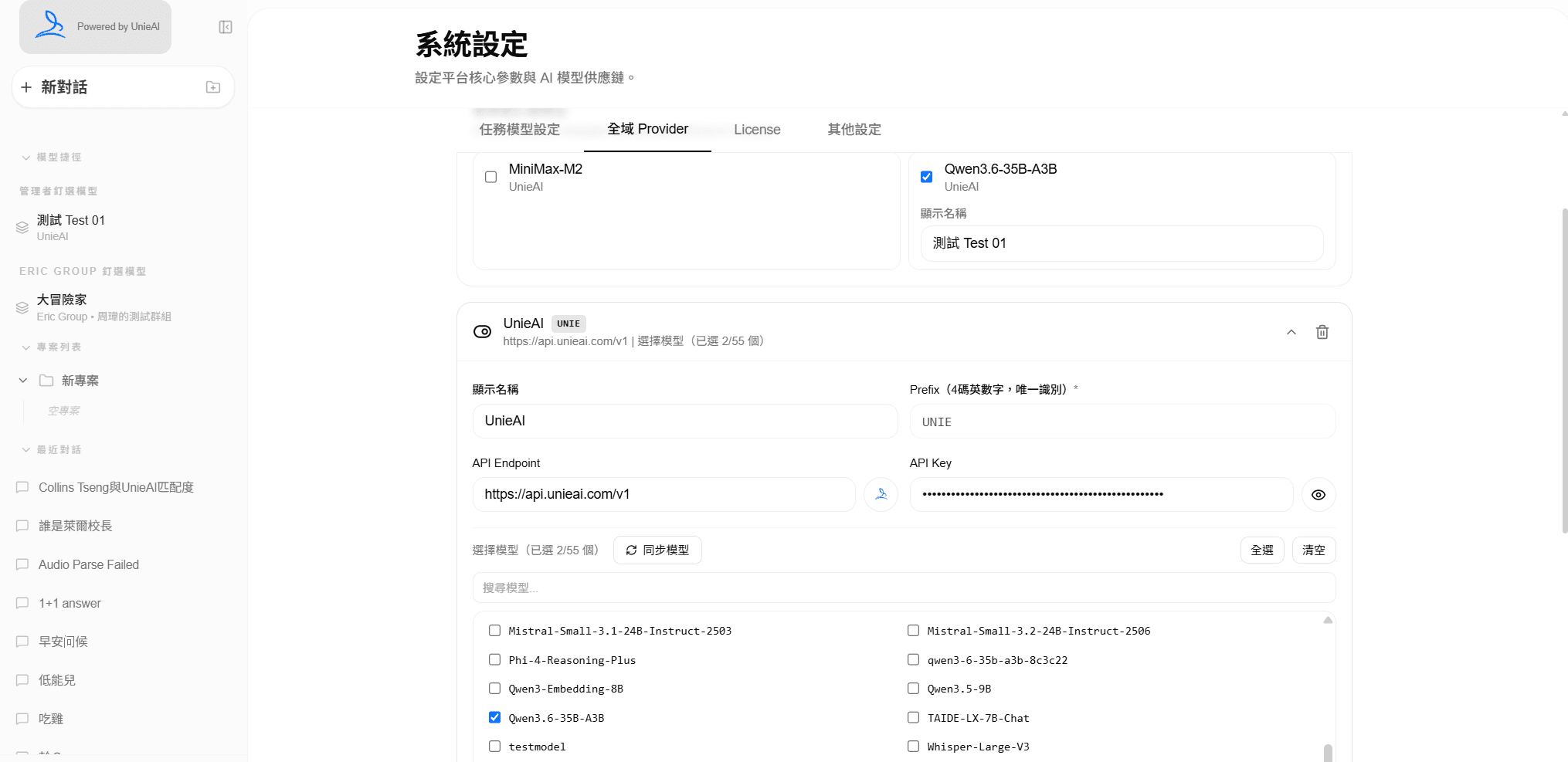Click the layers icon of 大冒險家
The height and width of the screenshot is (762, 1568).
tap(22, 307)
